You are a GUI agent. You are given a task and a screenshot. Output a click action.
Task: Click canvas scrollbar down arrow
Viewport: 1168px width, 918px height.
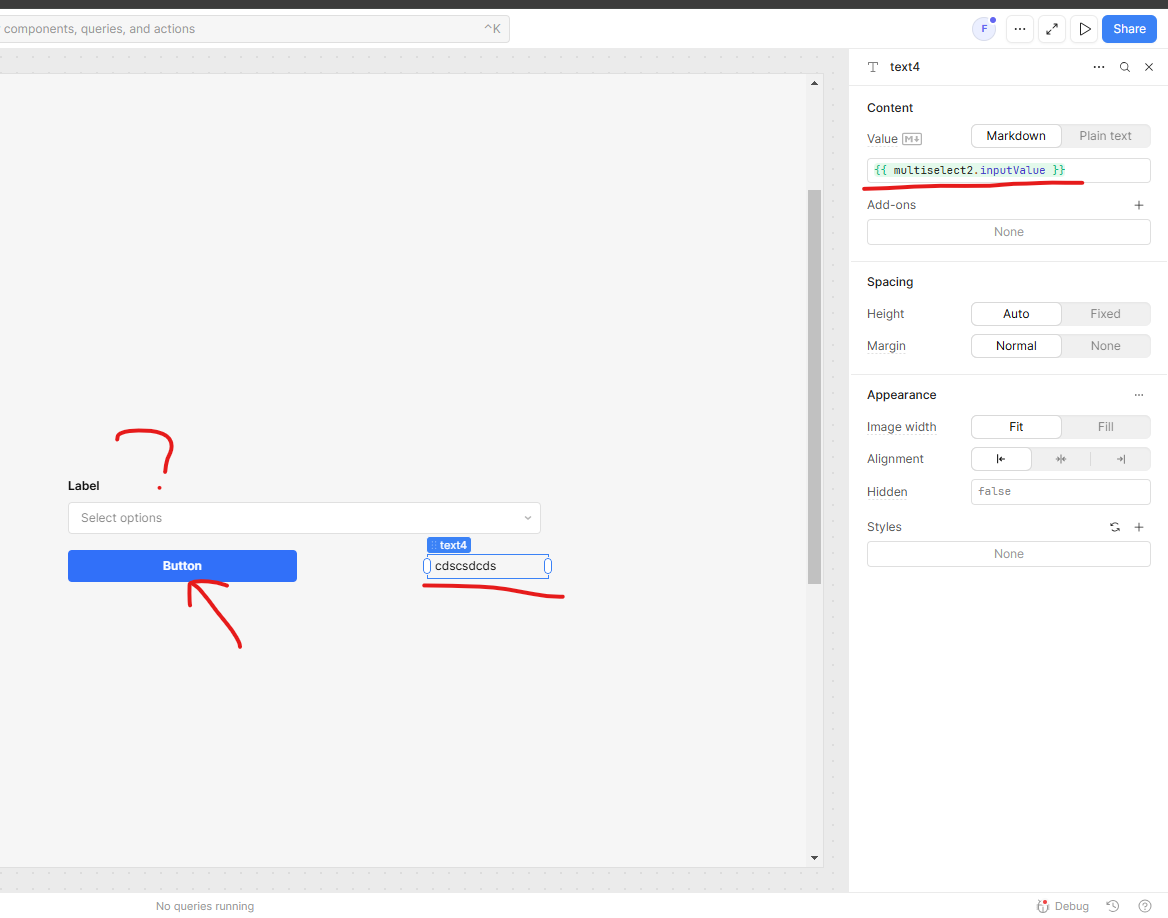click(x=814, y=858)
